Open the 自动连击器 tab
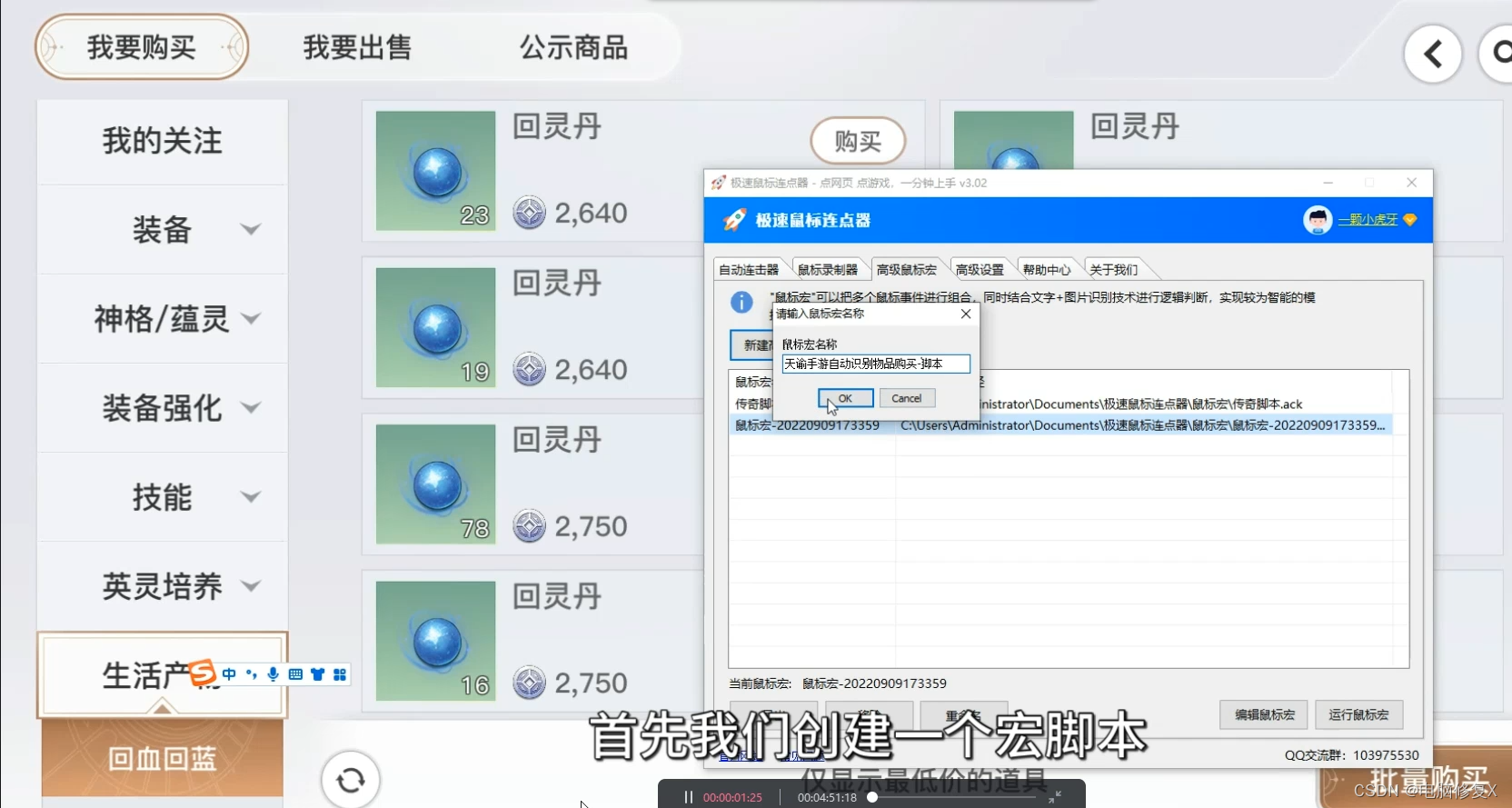 [749, 270]
